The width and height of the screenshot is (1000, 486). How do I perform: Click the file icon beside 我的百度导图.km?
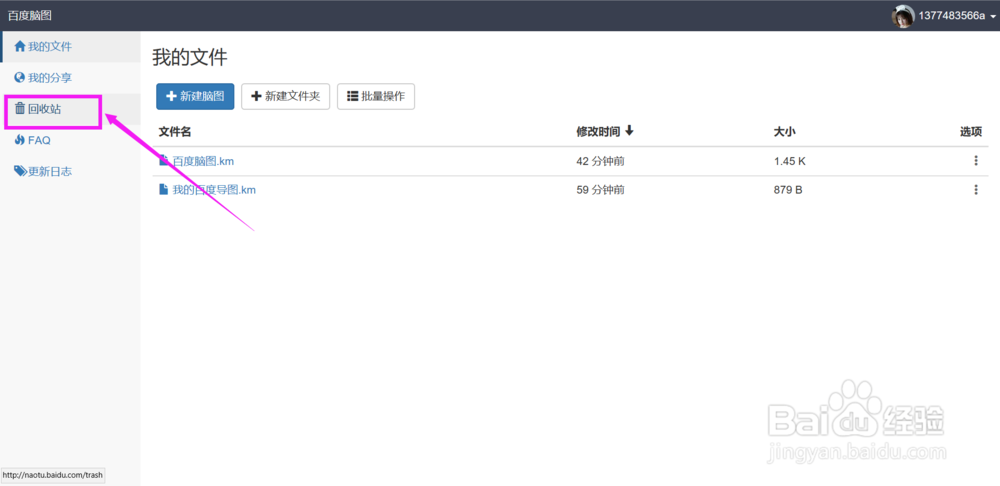[163, 189]
